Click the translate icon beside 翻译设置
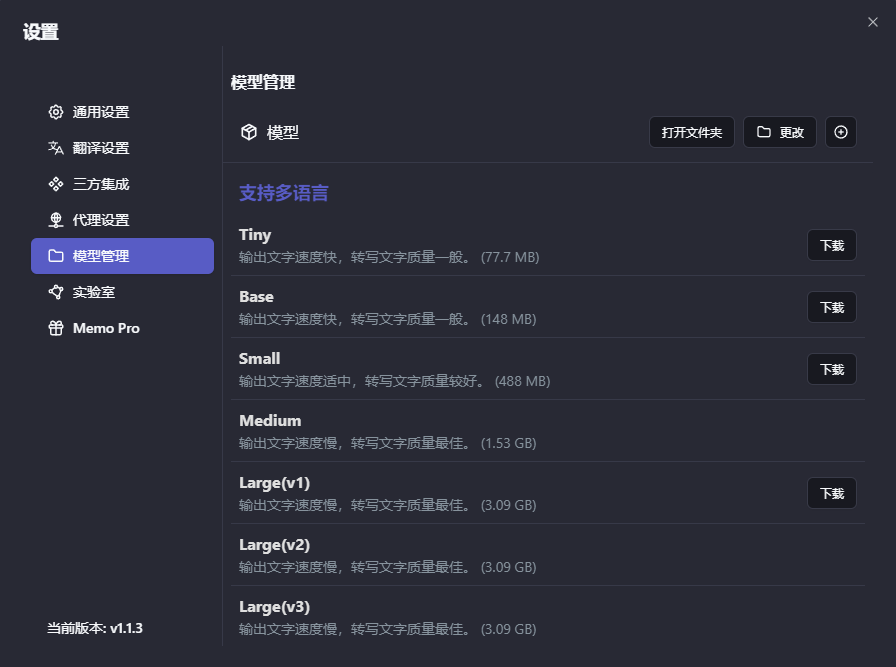The image size is (896, 667). (x=56, y=148)
